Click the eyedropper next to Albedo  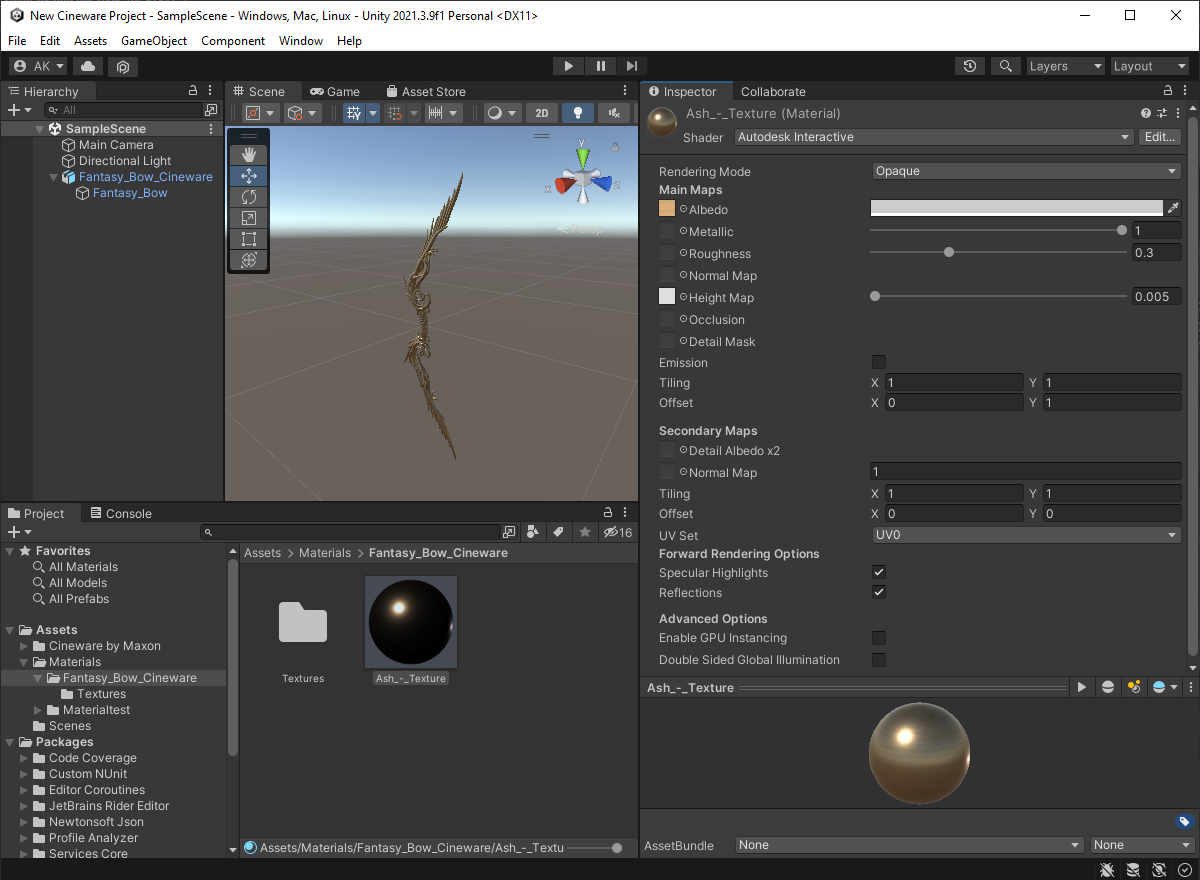pyautogui.click(x=1173, y=208)
